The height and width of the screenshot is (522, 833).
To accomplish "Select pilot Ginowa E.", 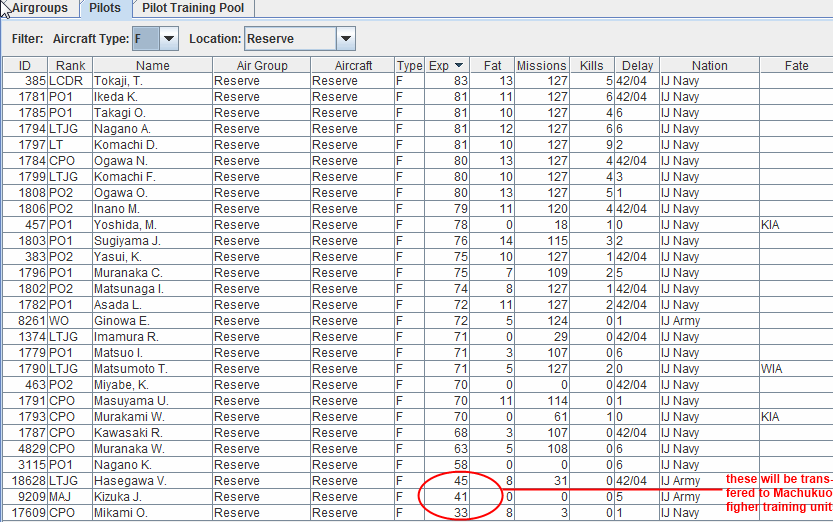I will pos(152,321).
